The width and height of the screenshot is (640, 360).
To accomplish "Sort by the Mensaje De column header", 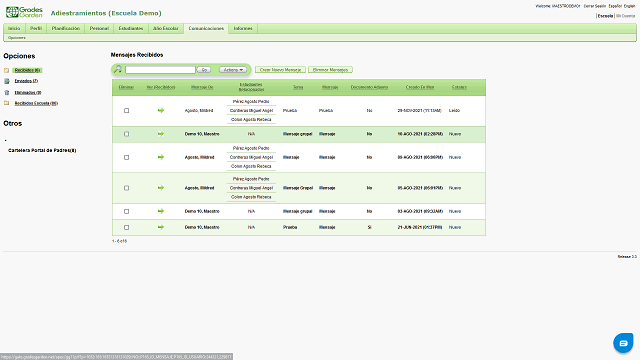I will pyautogui.click(x=202, y=87).
